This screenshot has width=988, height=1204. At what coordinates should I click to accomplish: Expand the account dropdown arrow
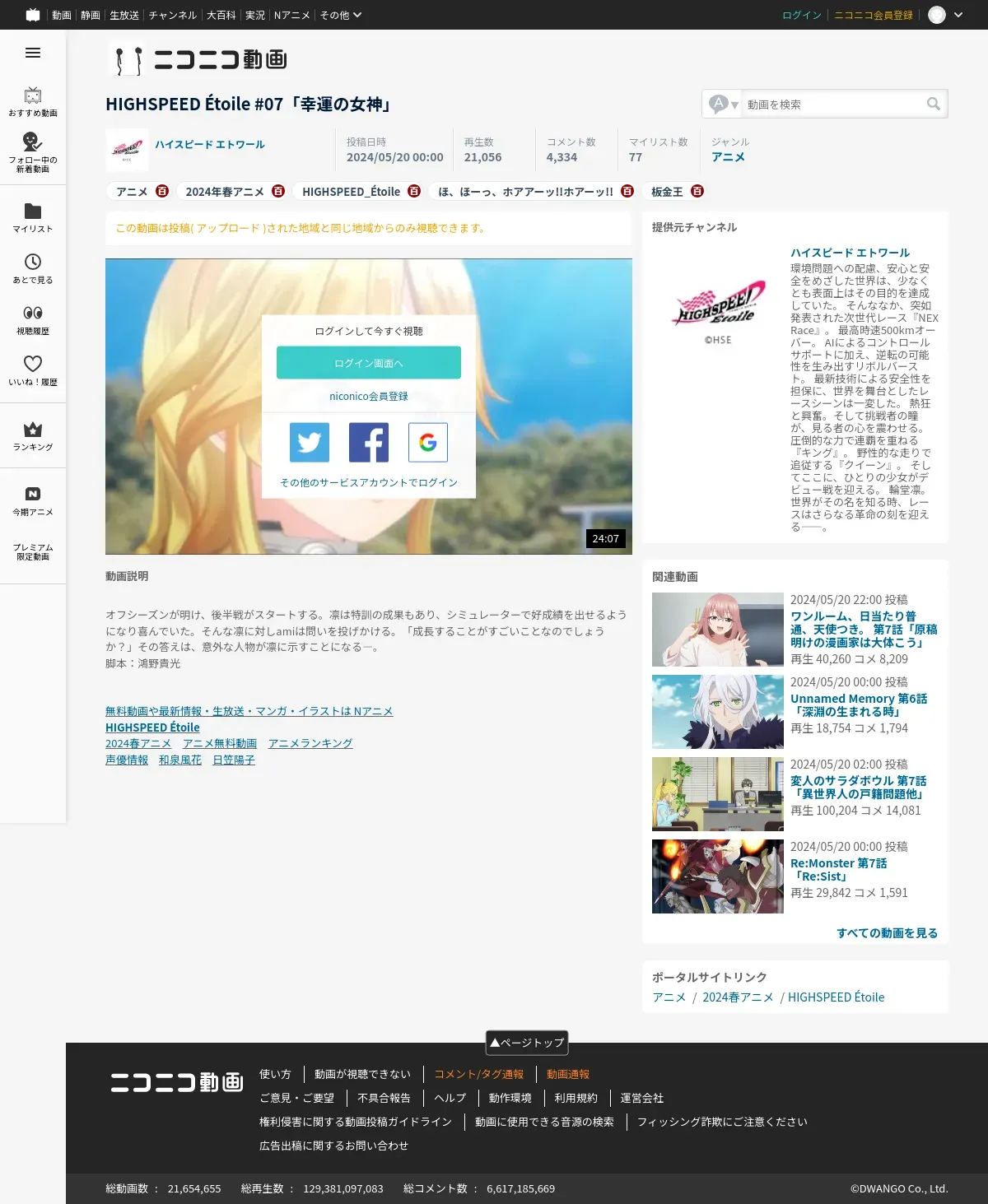coord(958,15)
